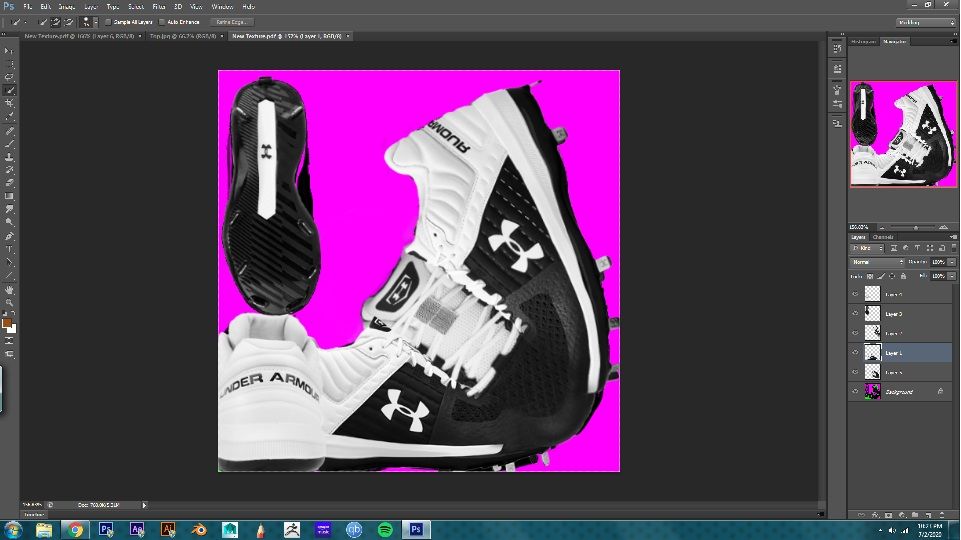The image size is (961, 540).
Task: Toggle visibility of Layer 3
Action: coord(856,313)
